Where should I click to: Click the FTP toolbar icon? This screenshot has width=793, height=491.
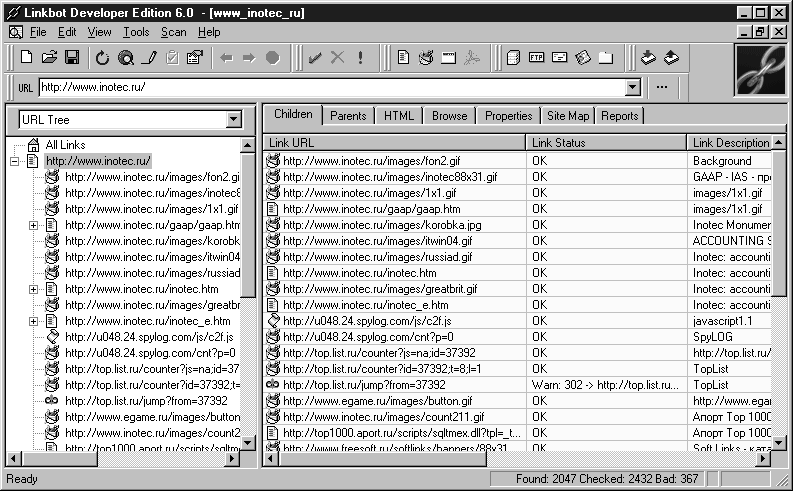tap(536, 57)
